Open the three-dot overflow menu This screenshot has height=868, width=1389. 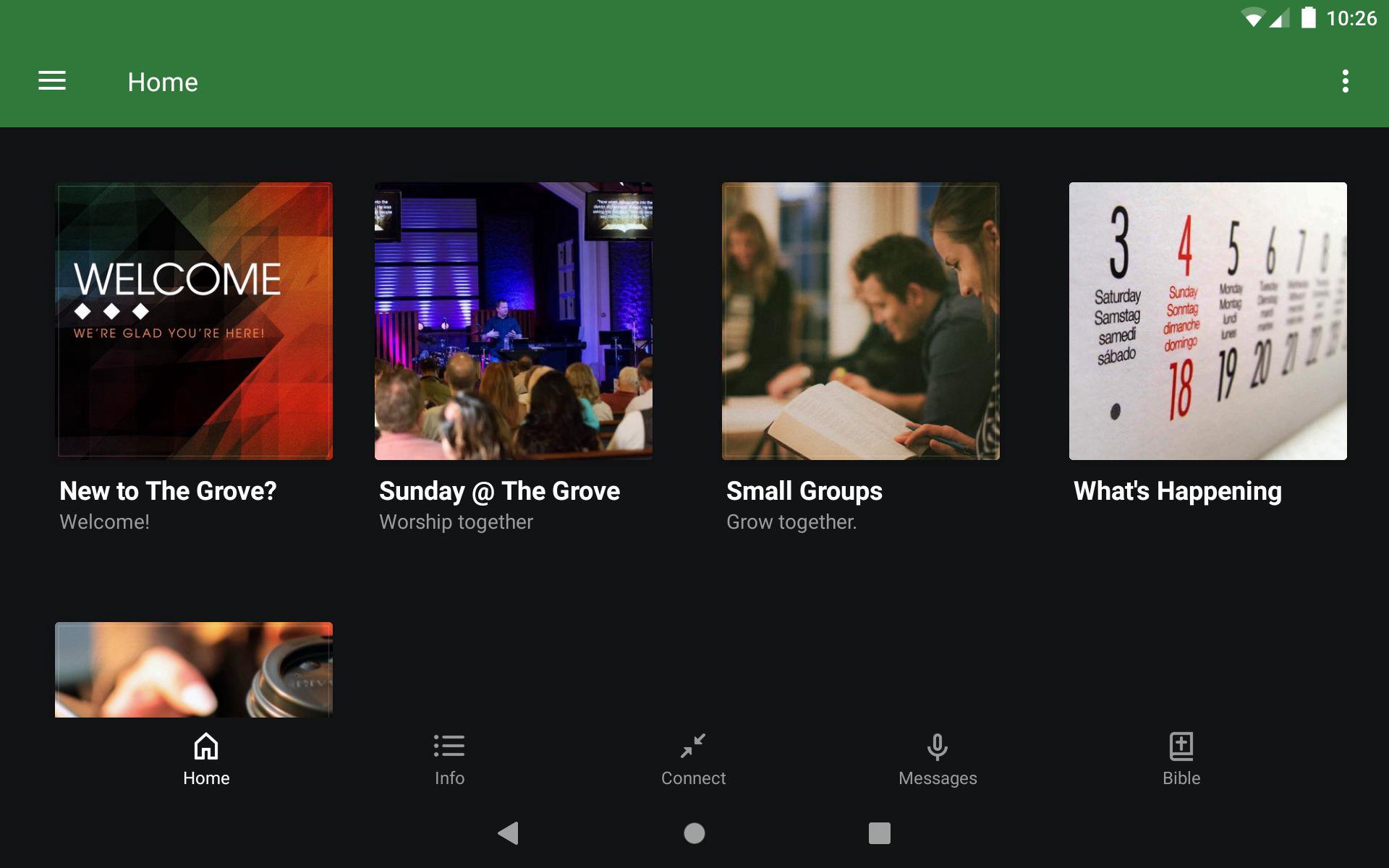[x=1345, y=81]
